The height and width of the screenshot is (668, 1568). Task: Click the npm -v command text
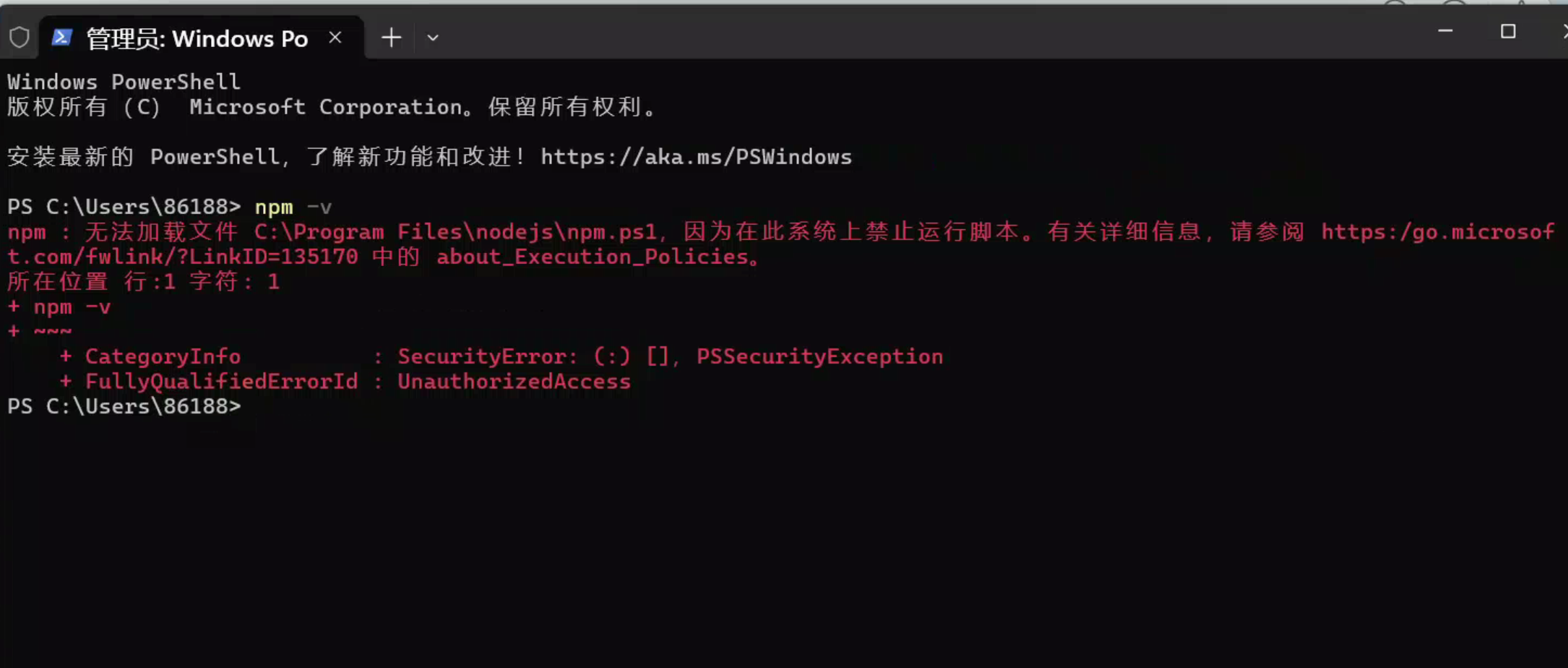tap(293, 207)
